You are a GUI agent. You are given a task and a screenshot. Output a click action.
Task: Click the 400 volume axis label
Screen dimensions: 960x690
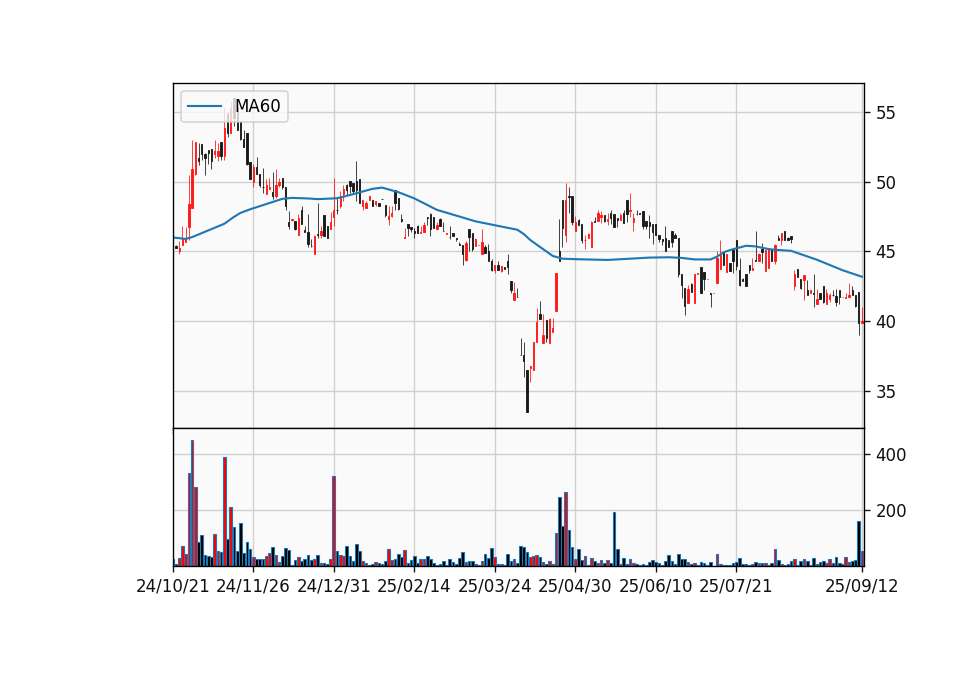[891, 455]
